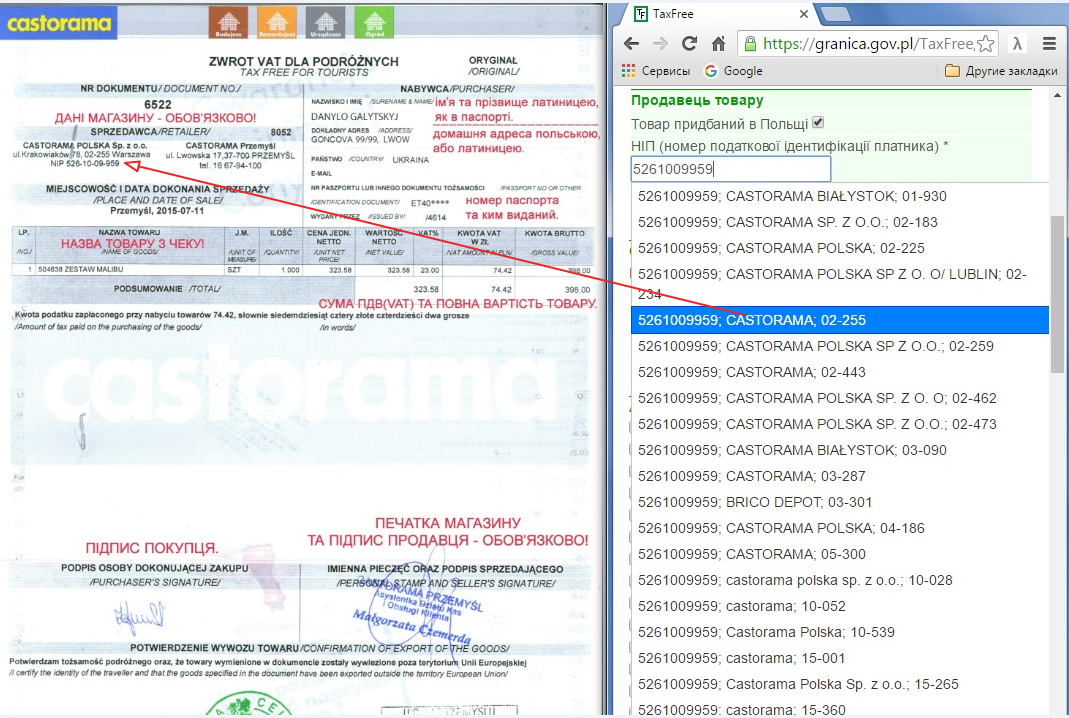Screen dimensions: 1069x718
Task: Select CASTORAMA POLSKA SP. Z O.O.; 02-473
Action: [840, 424]
